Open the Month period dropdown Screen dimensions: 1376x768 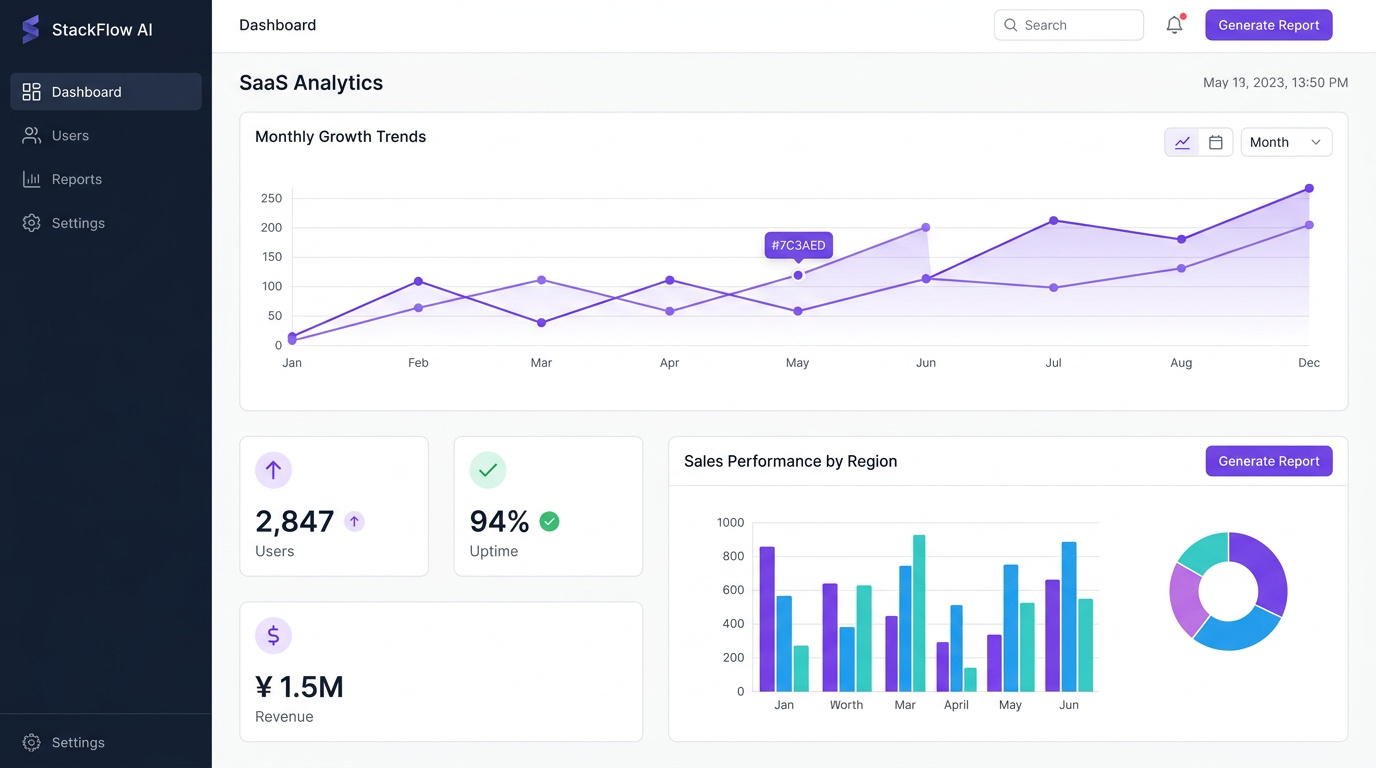[x=1286, y=142]
